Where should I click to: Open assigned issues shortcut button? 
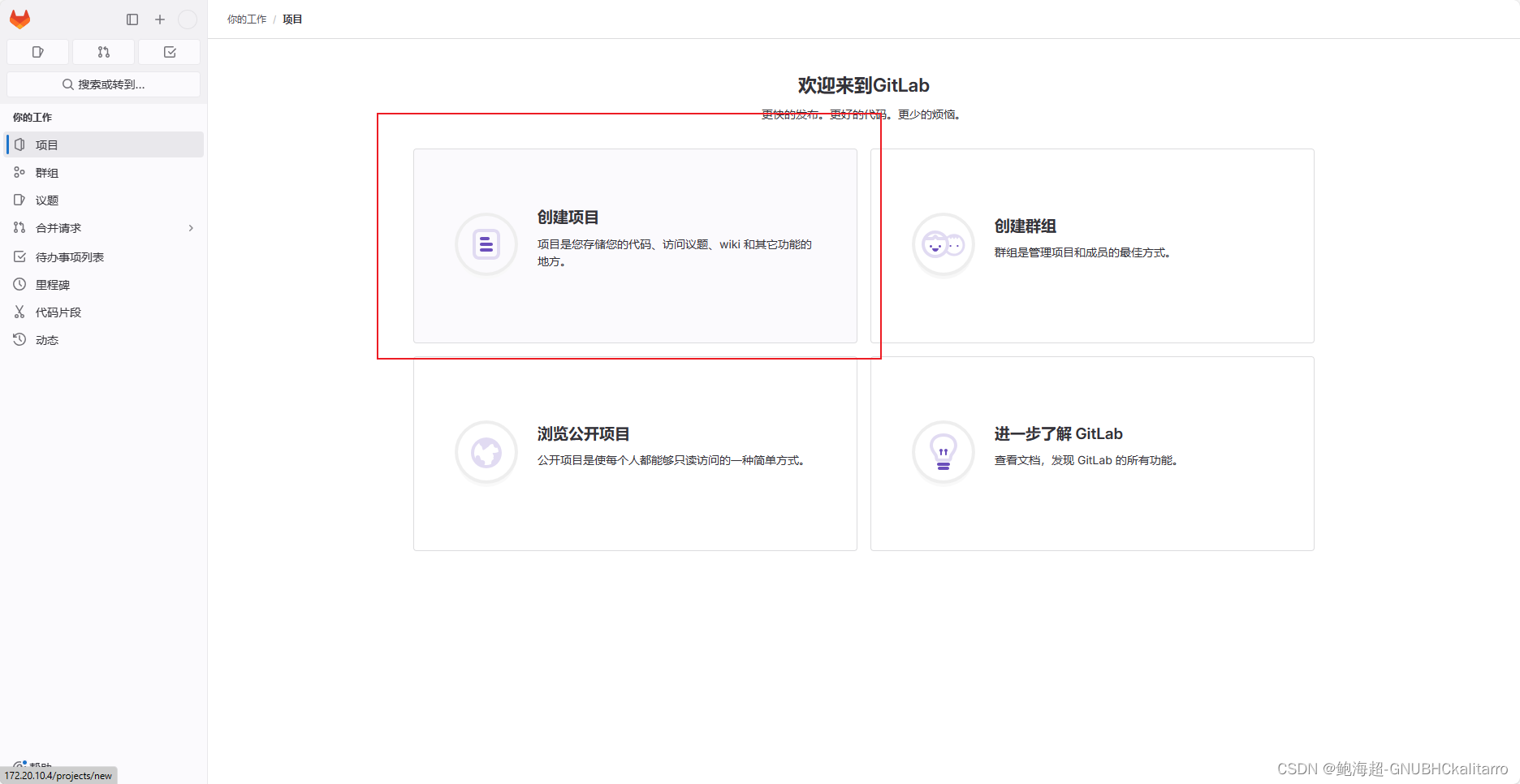coord(37,52)
